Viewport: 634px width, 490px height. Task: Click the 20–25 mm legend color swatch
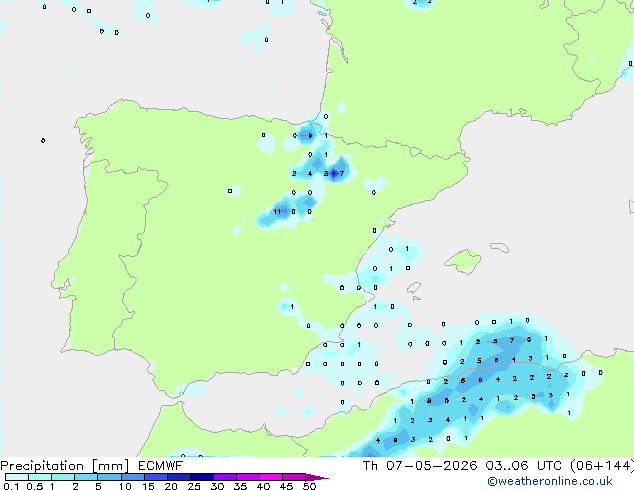coord(179,477)
